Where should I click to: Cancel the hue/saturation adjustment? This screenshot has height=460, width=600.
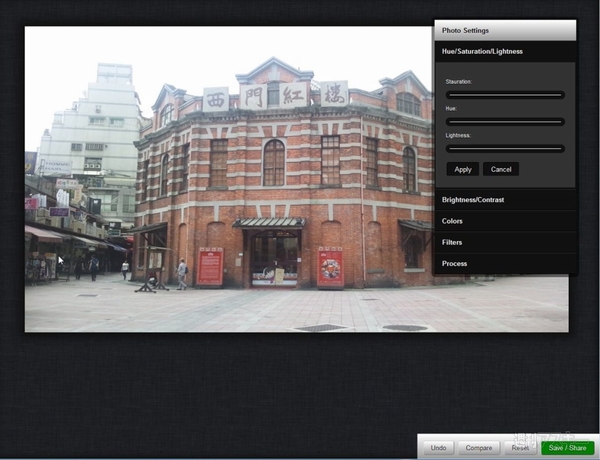point(501,169)
